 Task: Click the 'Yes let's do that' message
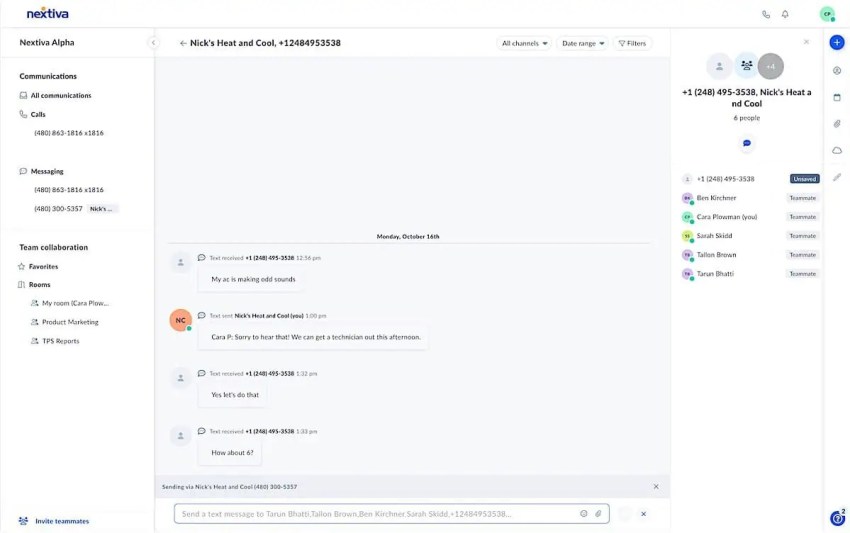235,395
